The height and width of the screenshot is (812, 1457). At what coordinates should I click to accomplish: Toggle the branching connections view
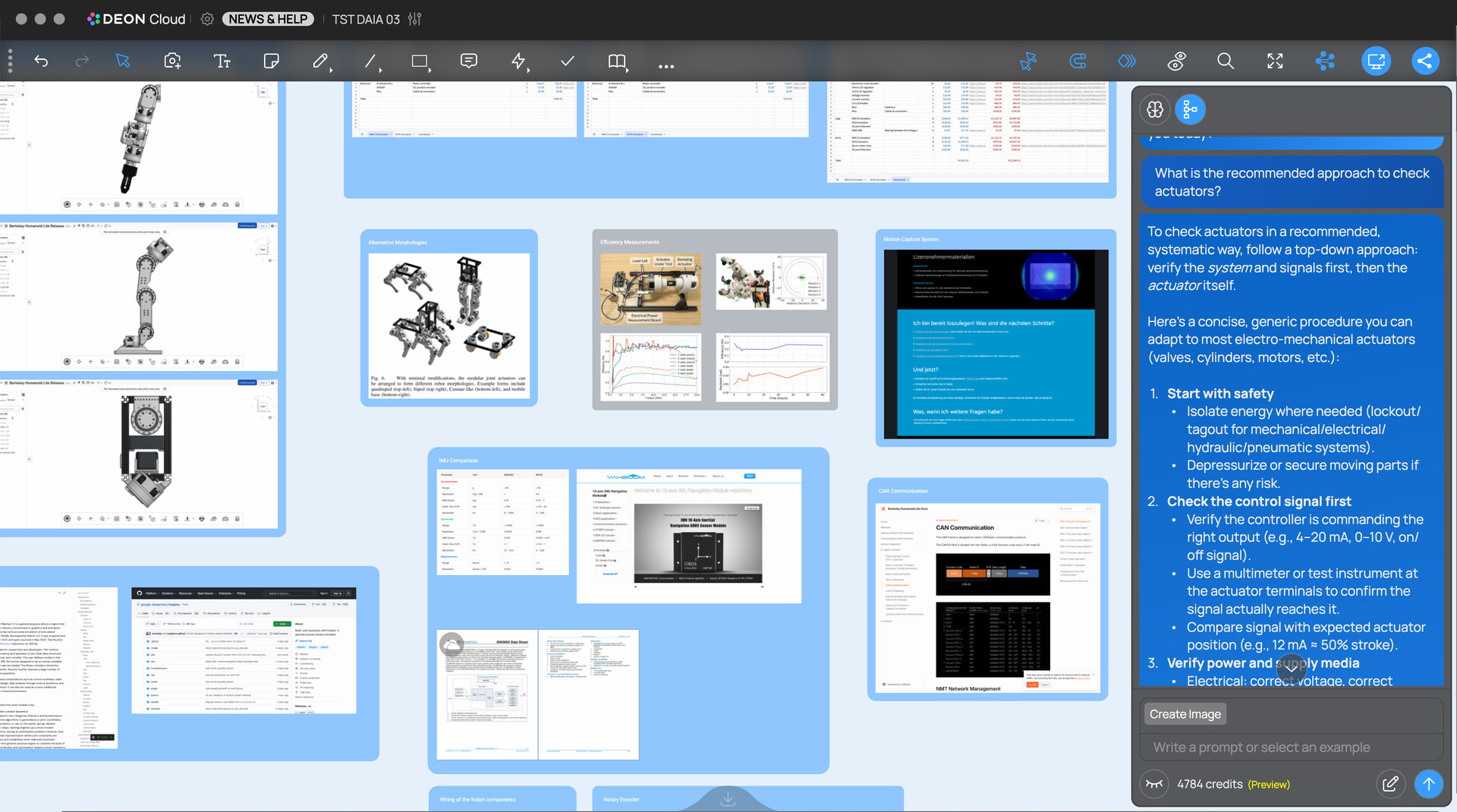[x=1325, y=61]
